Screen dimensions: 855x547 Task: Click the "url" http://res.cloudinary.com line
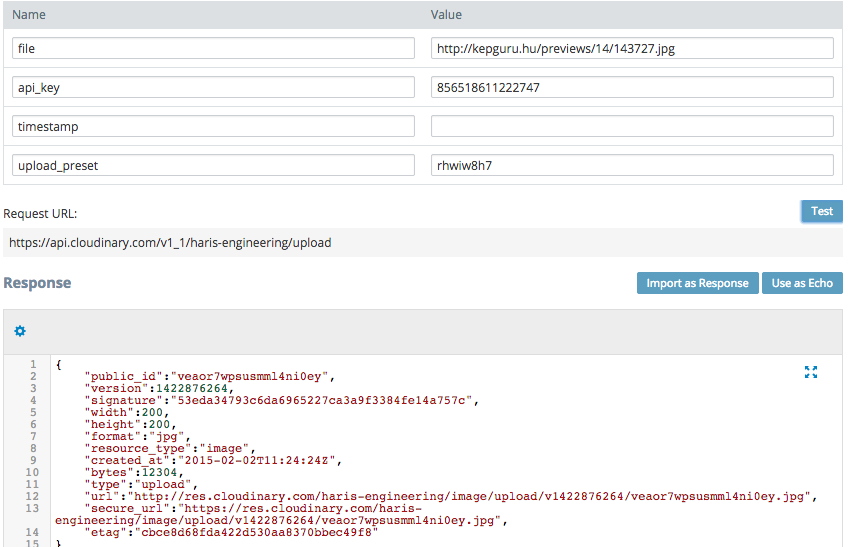[x=450, y=496]
